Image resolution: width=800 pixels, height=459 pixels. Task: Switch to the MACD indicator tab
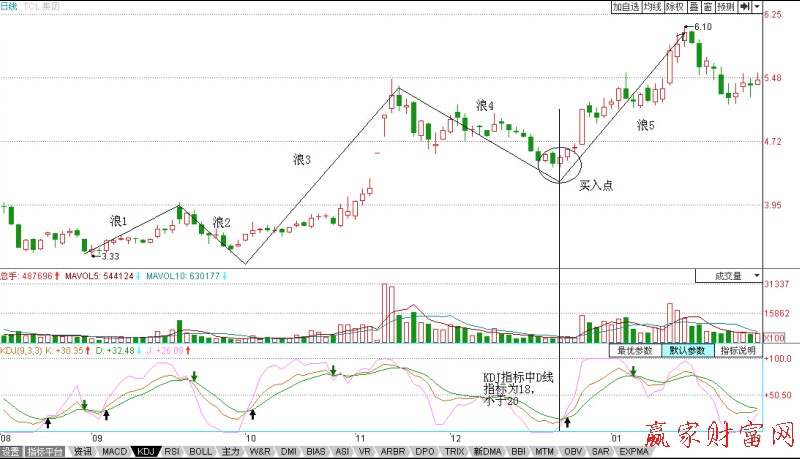click(x=115, y=452)
